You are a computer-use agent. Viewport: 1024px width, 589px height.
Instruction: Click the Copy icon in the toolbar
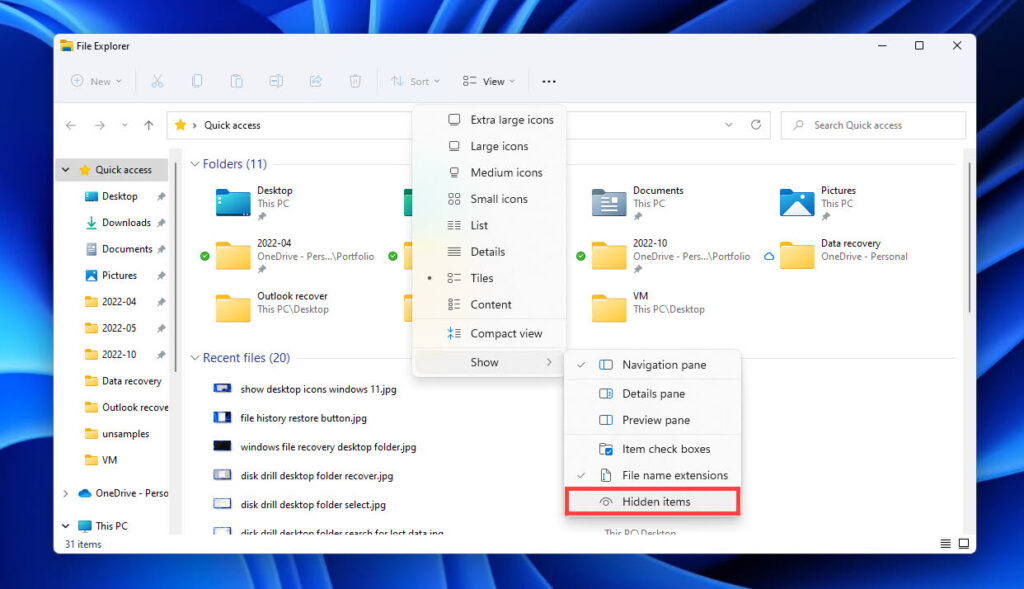pos(197,81)
